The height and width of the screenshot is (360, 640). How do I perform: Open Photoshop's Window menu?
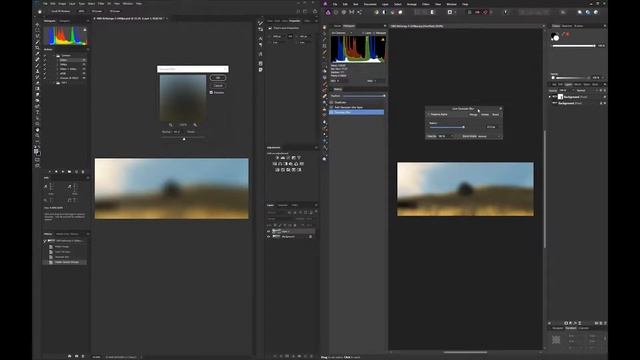128,4
